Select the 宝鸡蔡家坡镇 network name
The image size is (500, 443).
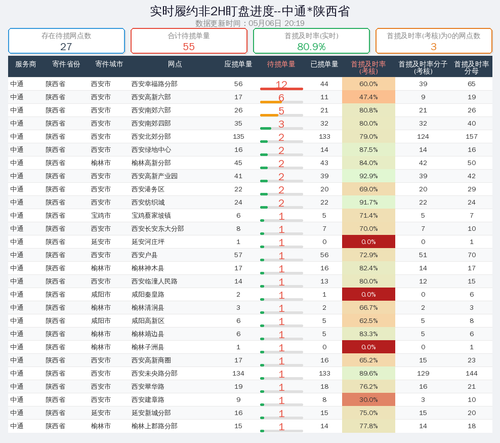[151, 216]
